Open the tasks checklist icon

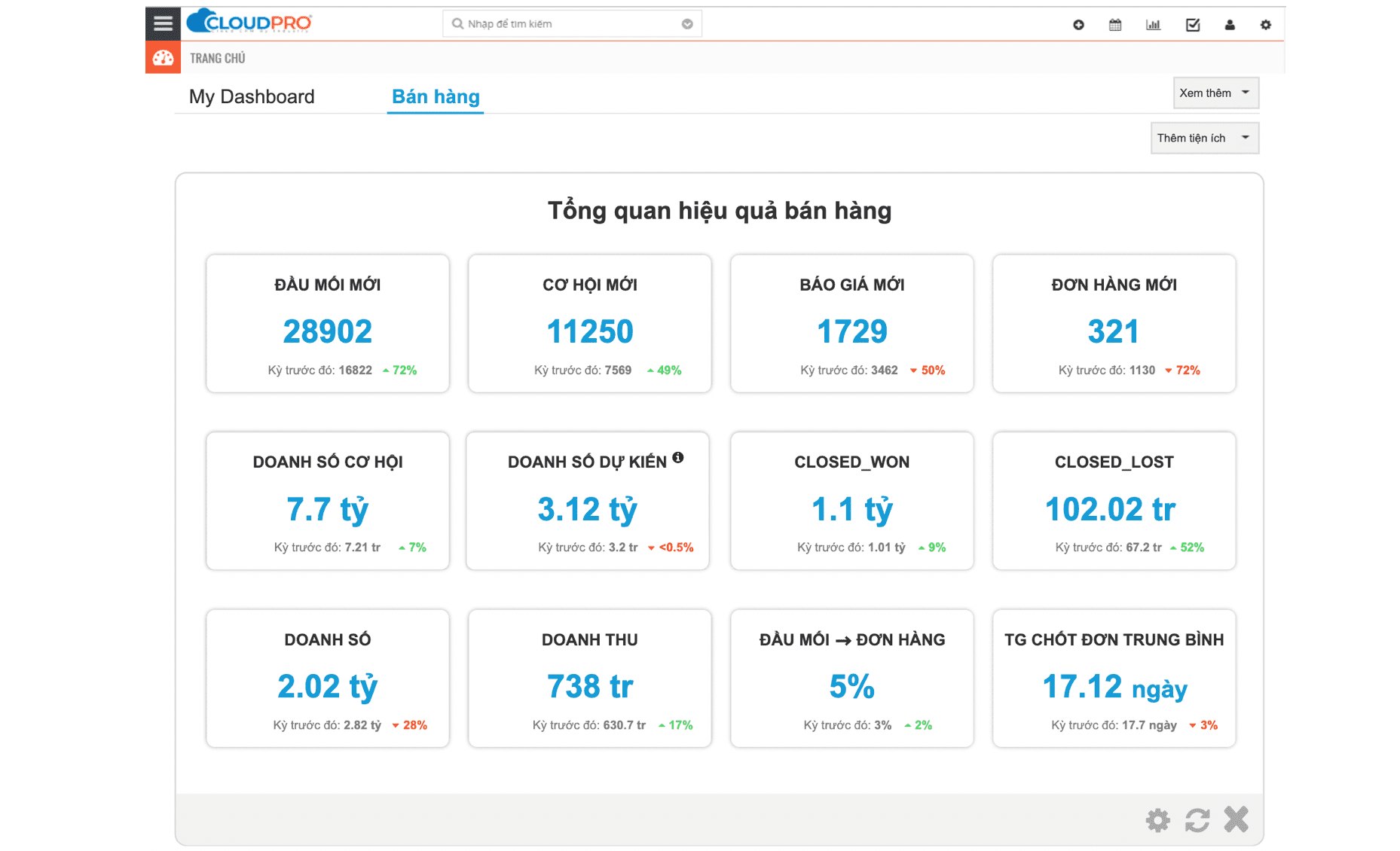(x=1193, y=25)
